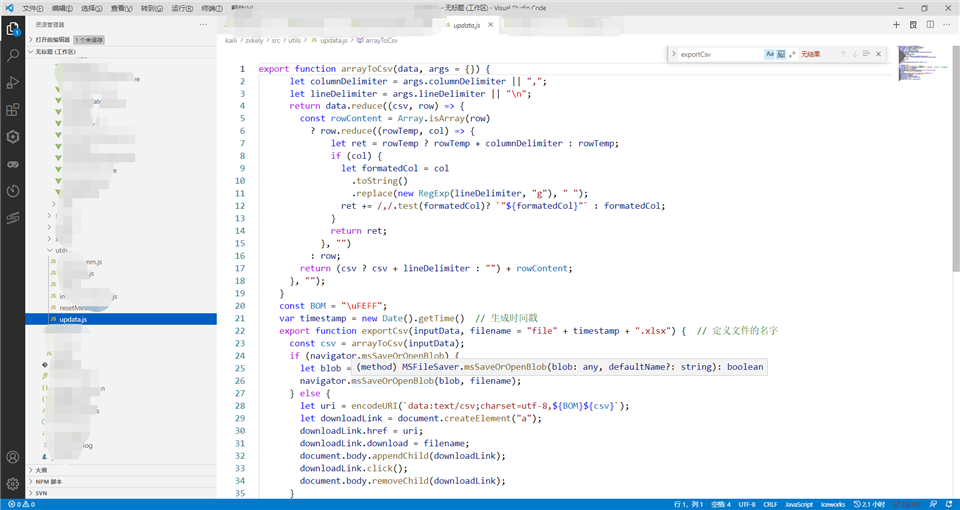960x510 pixels.
Task: Open the Run and Debug view
Action: click(12, 83)
